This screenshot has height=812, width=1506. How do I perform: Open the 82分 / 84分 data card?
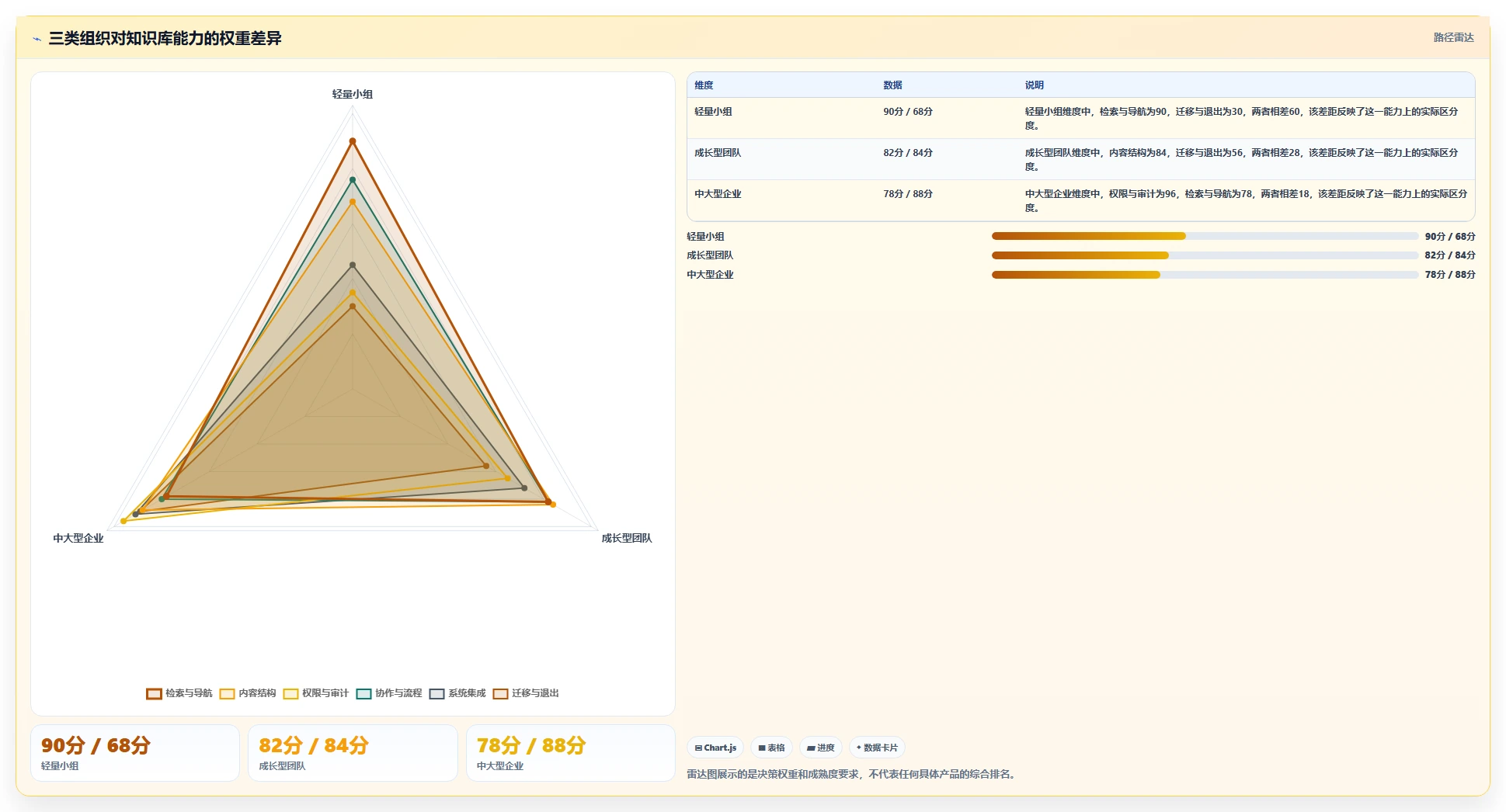pyautogui.click(x=353, y=753)
